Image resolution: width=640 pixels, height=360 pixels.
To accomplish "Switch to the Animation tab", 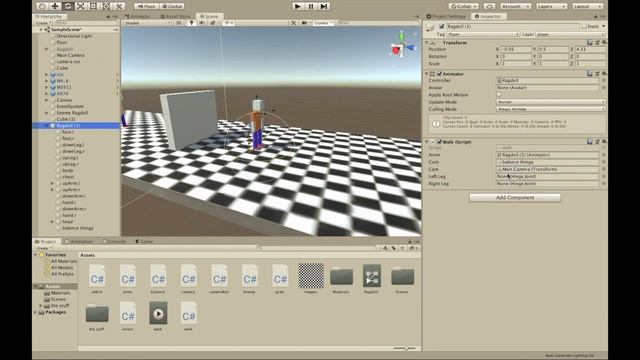I will (x=79, y=242).
